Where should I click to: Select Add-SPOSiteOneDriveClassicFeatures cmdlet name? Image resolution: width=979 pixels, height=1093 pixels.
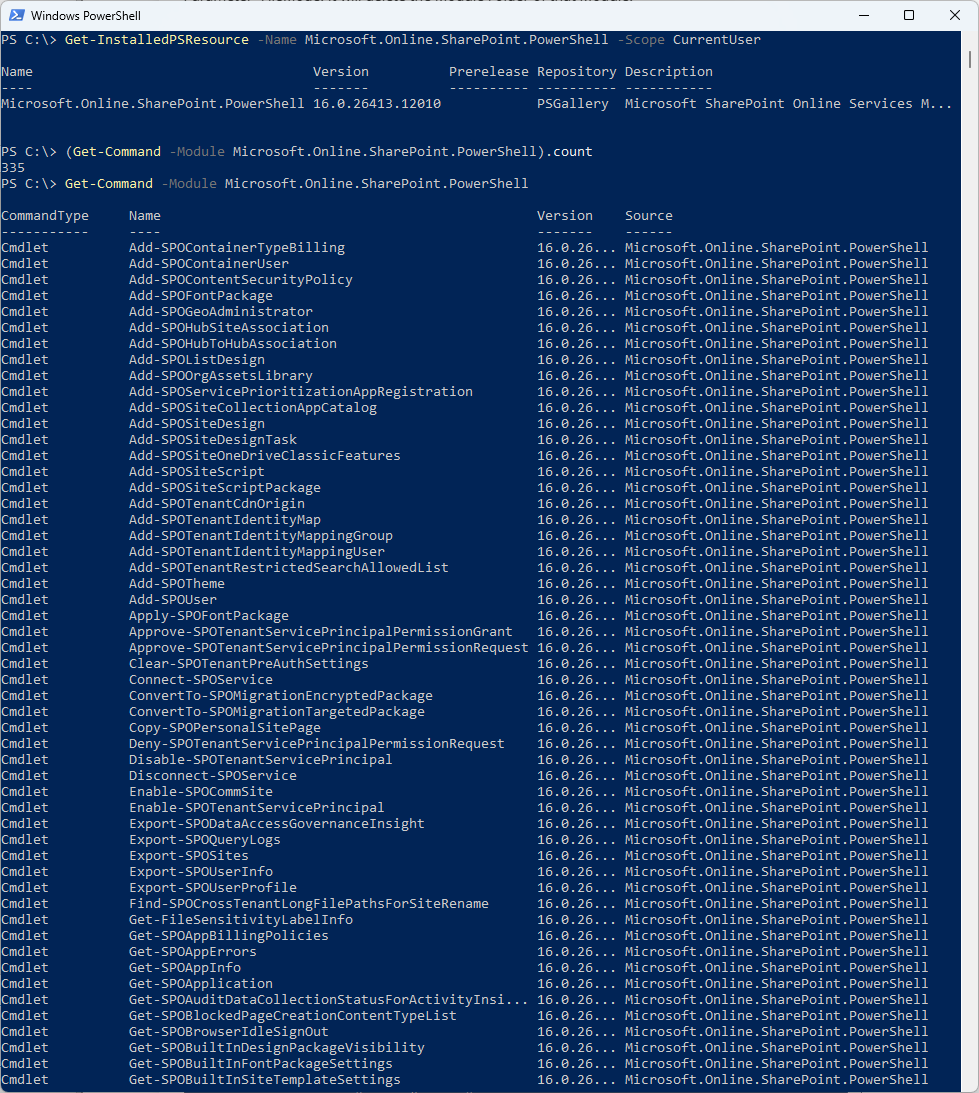tap(265, 456)
